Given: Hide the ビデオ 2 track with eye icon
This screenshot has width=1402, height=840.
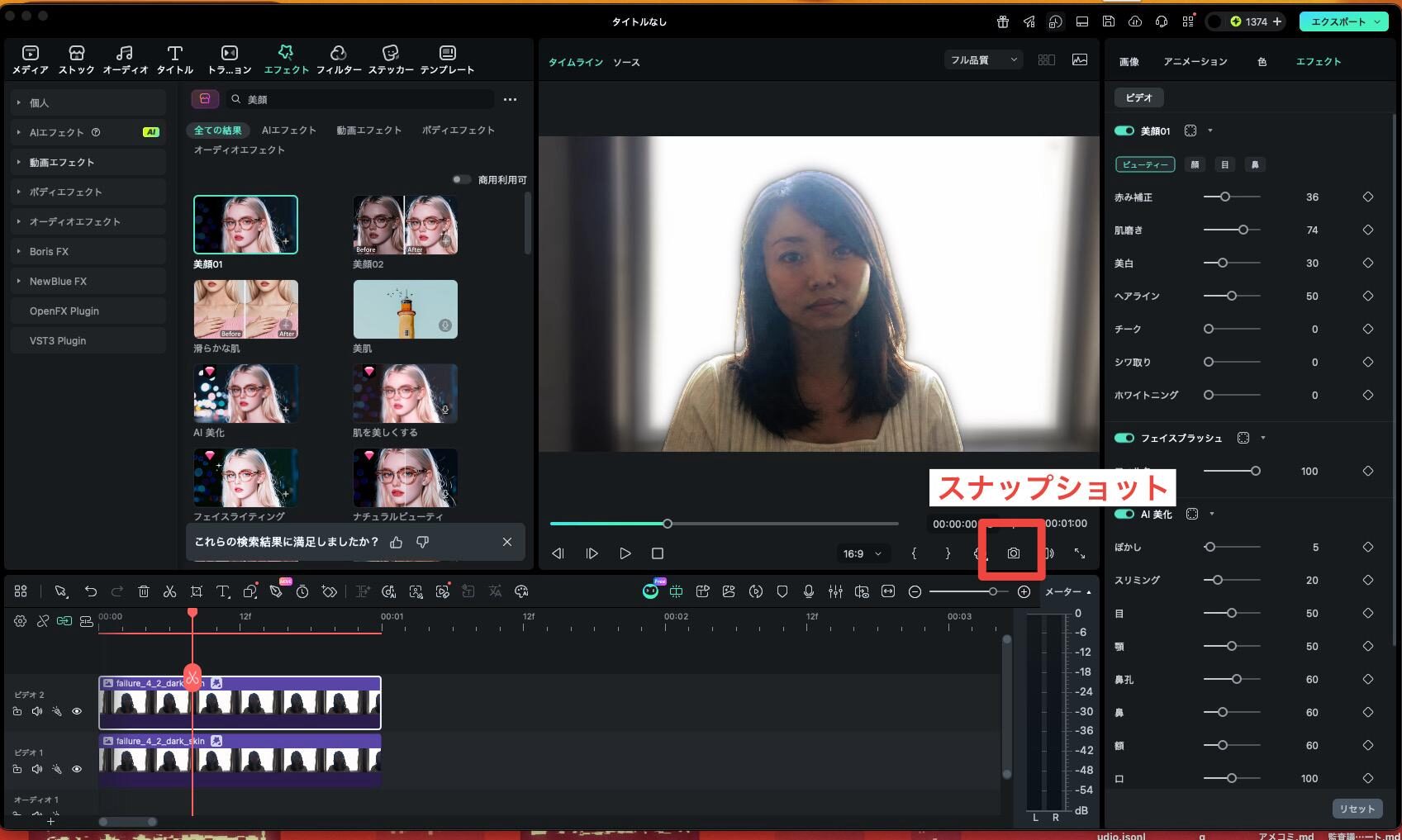Looking at the screenshot, I should click(77, 711).
